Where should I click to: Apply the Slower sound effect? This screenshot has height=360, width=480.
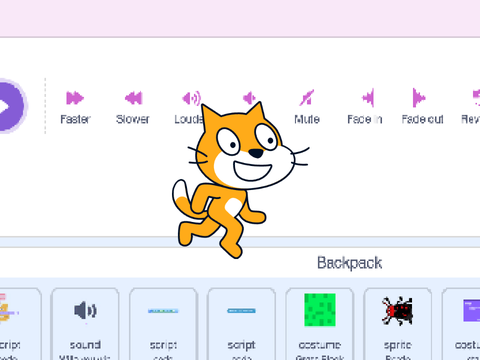point(133,107)
